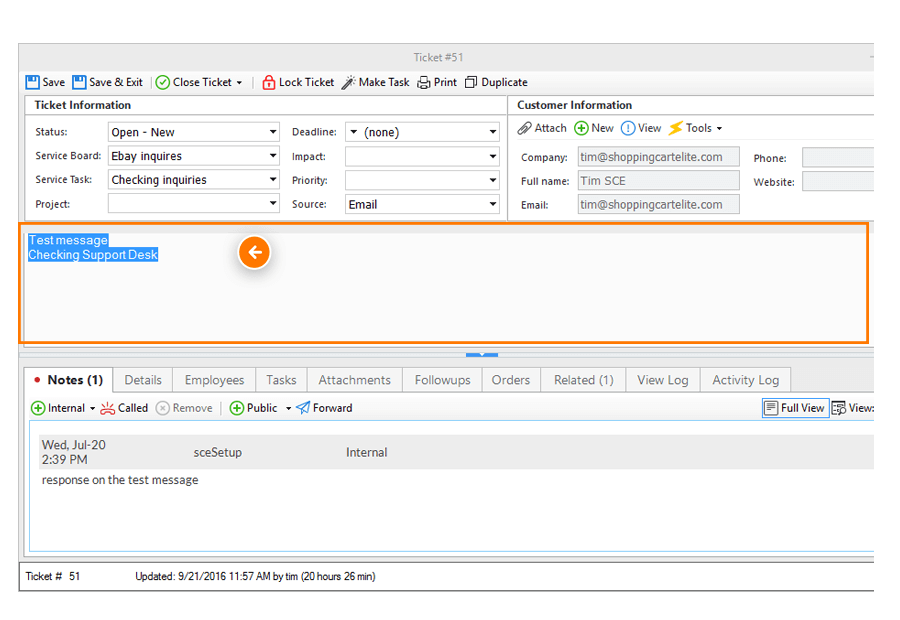
Task: Expand the Service Board dropdown showing Ebay inquires
Action: [273, 156]
